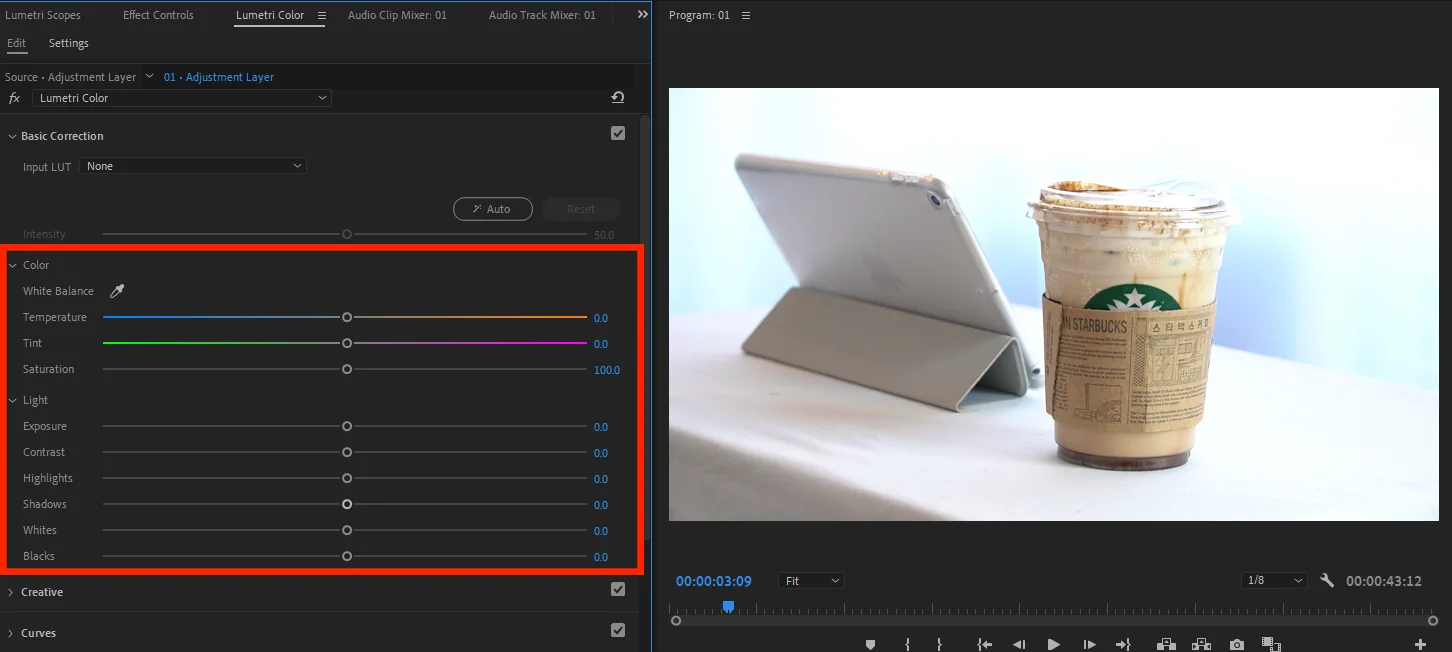Image resolution: width=1452 pixels, height=652 pixels.
Task: Go to In point
Action: pyautogui.click(x=984, y=645)
